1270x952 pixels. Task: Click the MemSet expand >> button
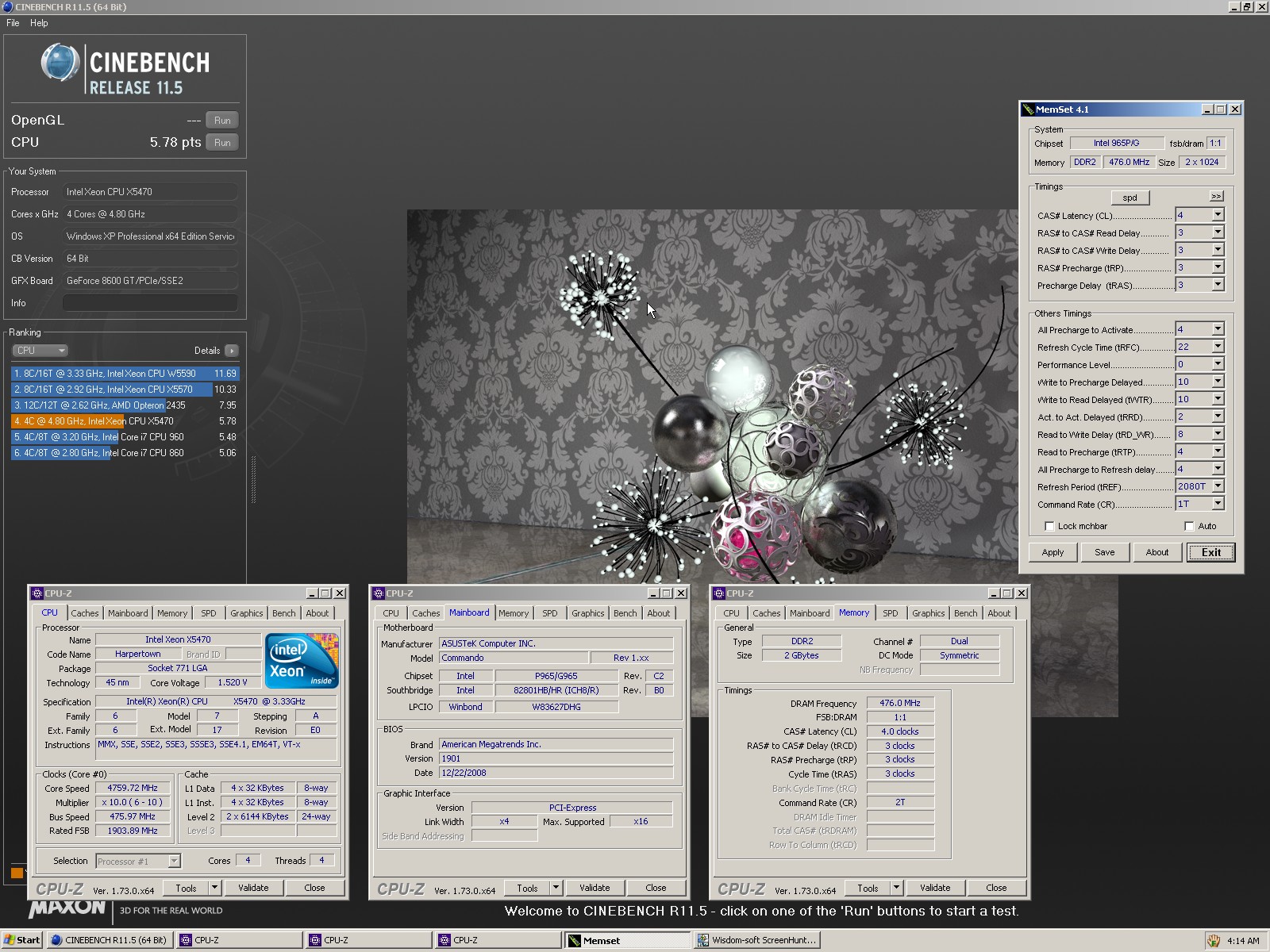pos(1216,196)
